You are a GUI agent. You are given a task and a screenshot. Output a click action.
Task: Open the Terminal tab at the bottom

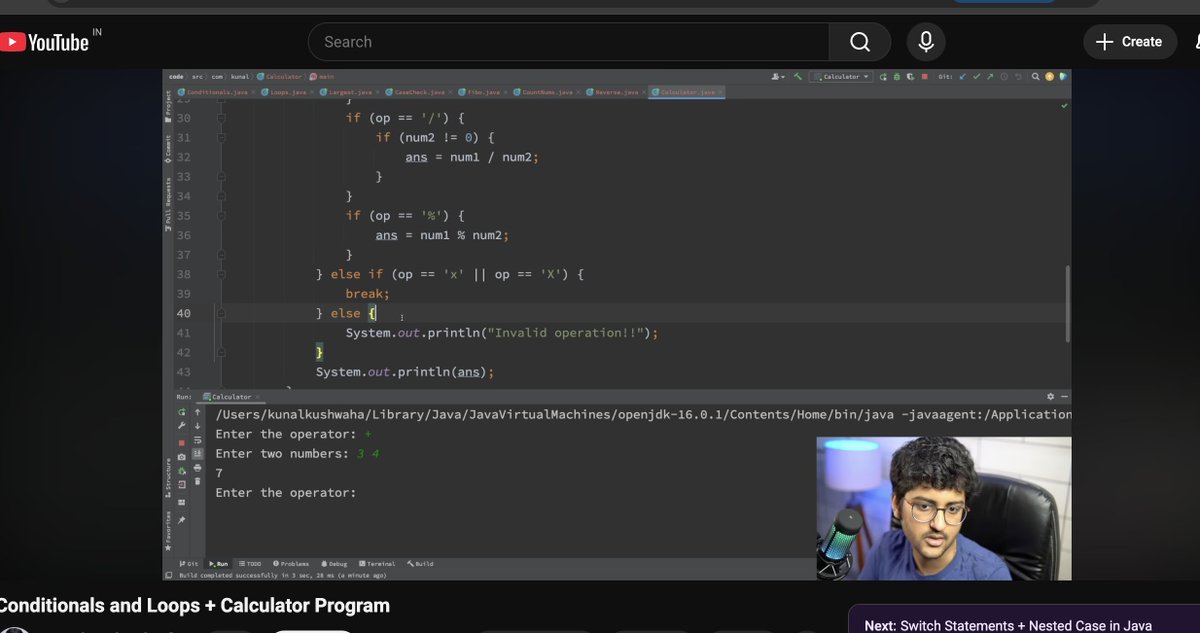(x=378, y=563)
